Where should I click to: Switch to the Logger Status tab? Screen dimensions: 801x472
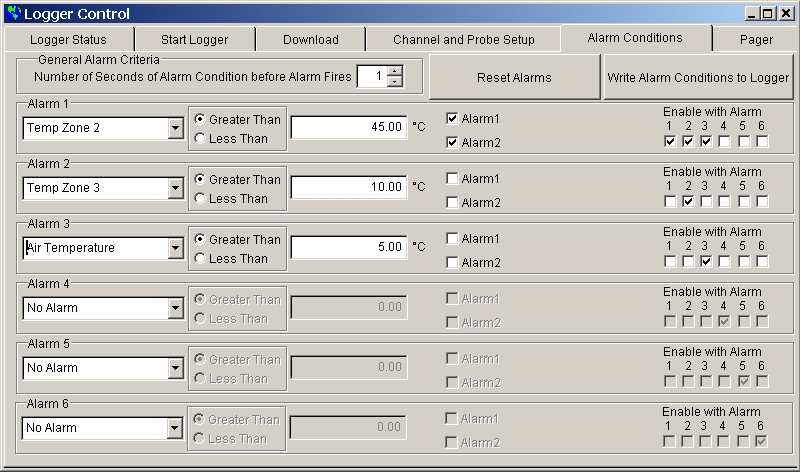point(68,39)
